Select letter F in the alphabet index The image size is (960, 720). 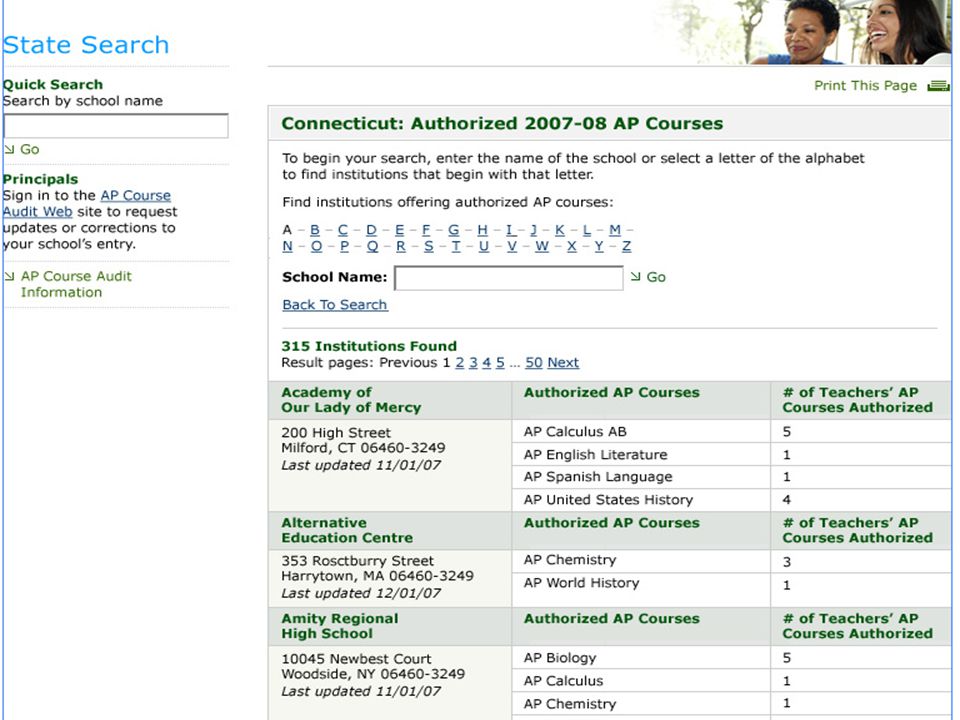click(426, 230)
